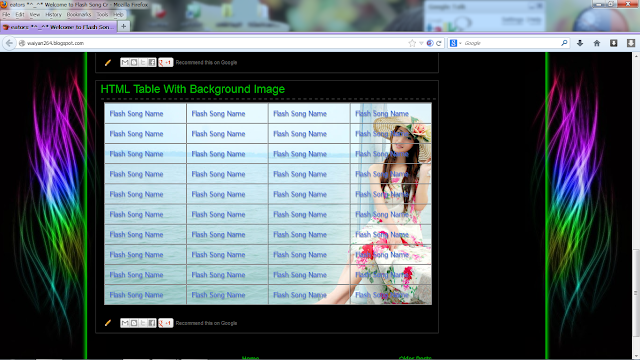The image size is (640, 360).
Task: Edit HTML Table post with lower pencil
Action: [108, 323]
